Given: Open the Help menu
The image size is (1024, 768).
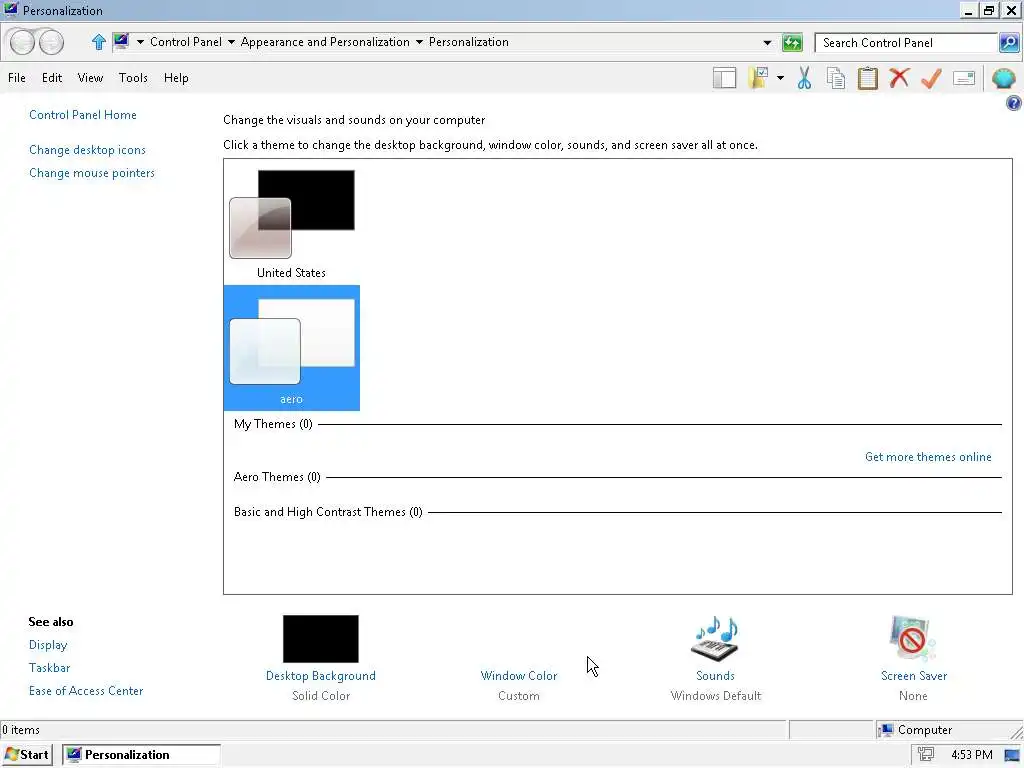Looking at the screenshot, I should click(176, 78).
